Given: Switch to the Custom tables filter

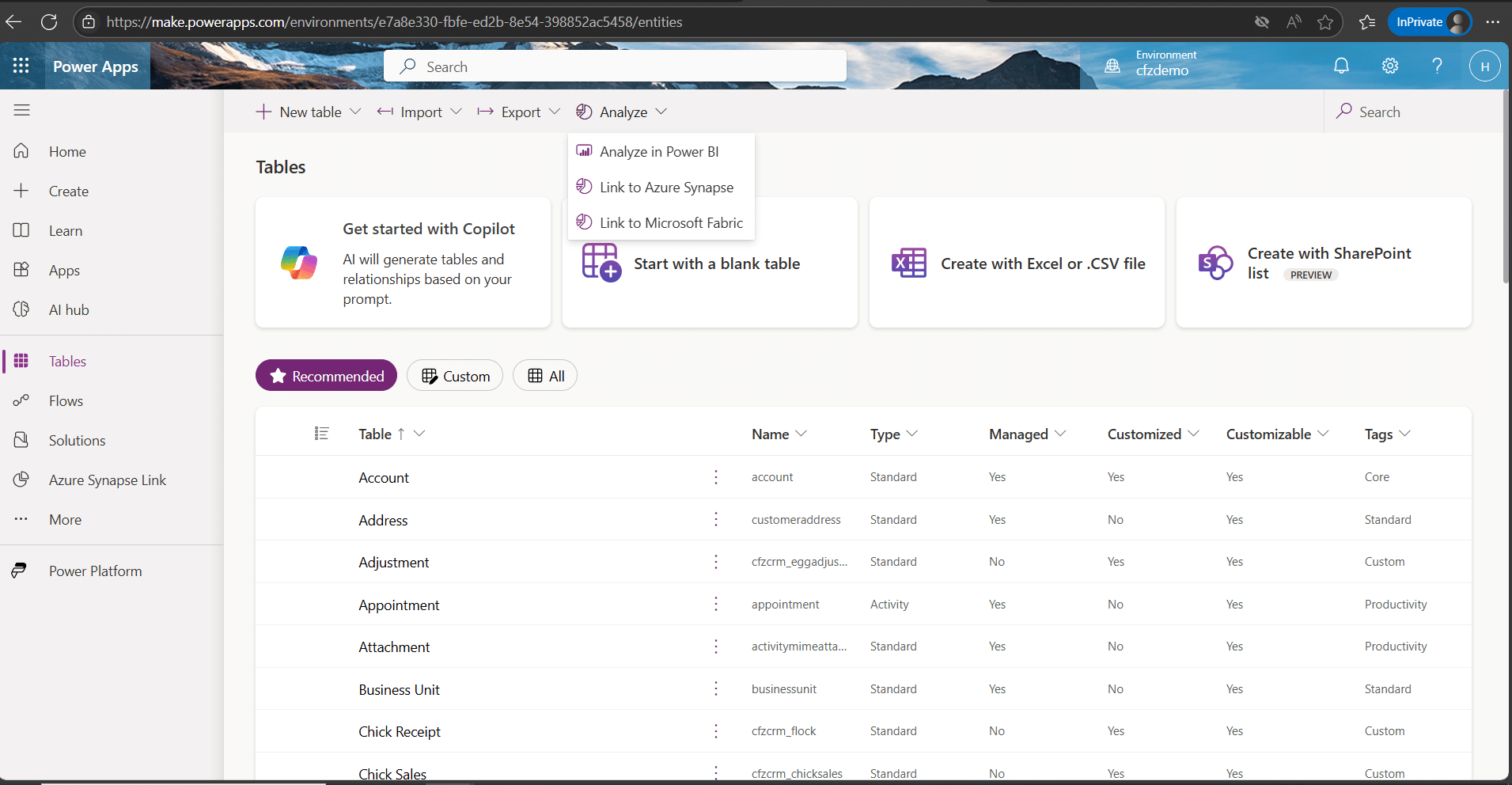Looking at the screenshot, I should point(455,376).
